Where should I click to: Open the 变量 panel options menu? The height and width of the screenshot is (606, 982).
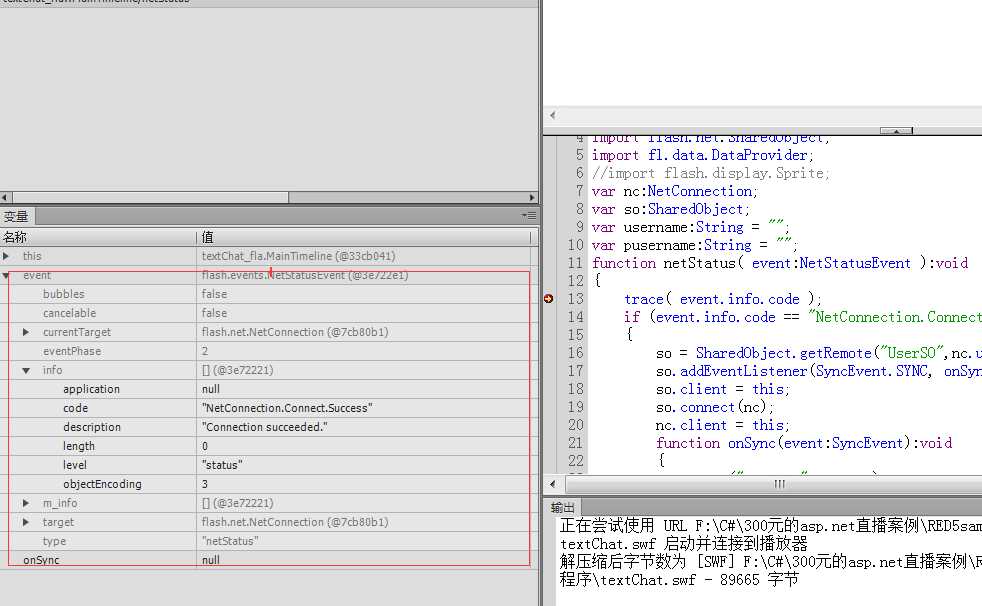coord(529,216)
